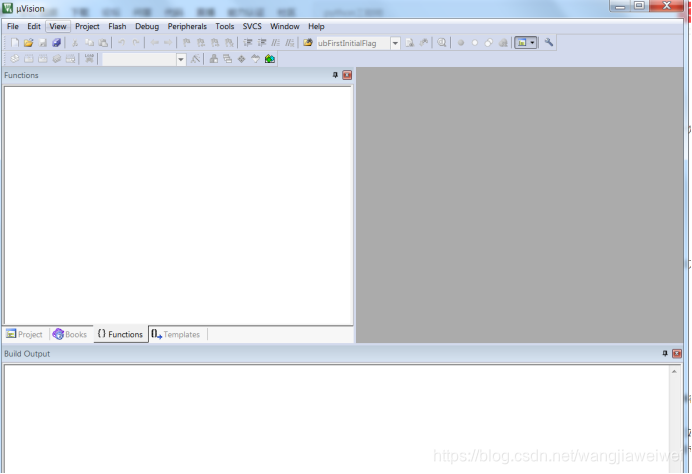The width and height of the screenshot is (692, 474).
Task: Click the Paste icon
Action: point(103,43)
